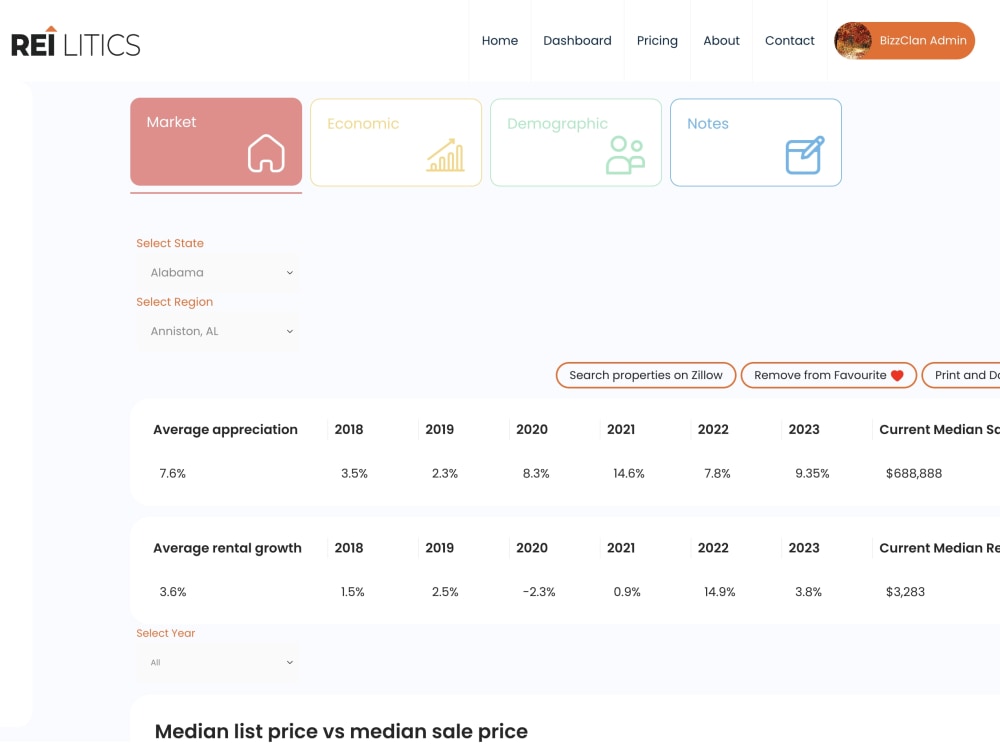This screenshot has width=1000, height=750.
Task: Open the Select State dropdown showing Alabama
Action: 217,273
